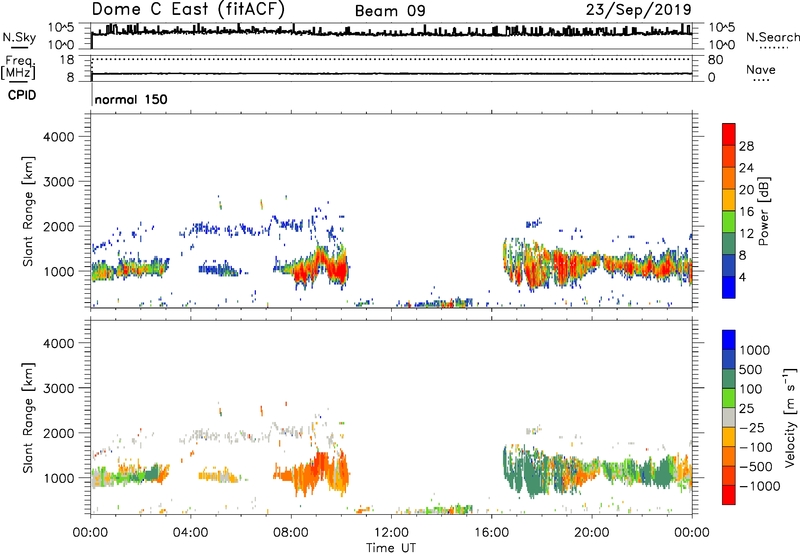This screenshot has height=554, width=800.
Task: Click the 'Power [dB]' colorbar label
Action: pos(763,211)
